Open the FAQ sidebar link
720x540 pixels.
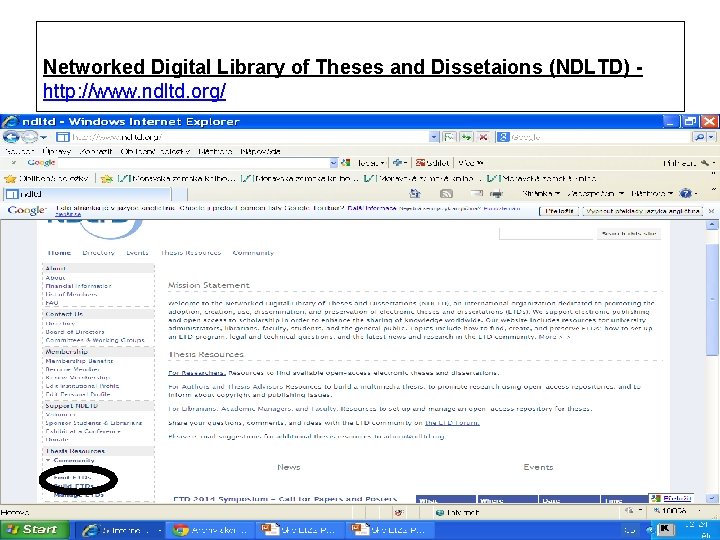coord(52,303)
